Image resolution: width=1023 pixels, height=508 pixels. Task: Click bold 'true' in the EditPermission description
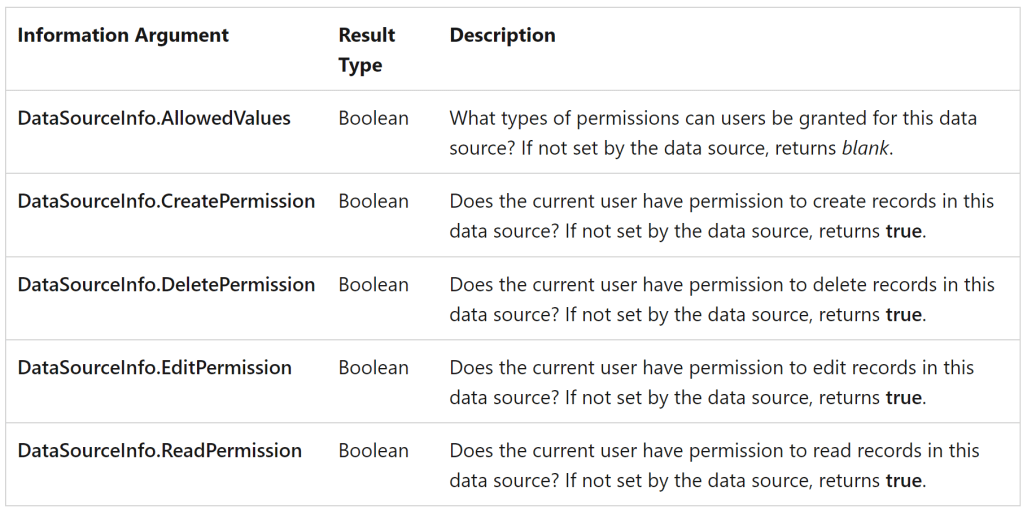point(903,397)
